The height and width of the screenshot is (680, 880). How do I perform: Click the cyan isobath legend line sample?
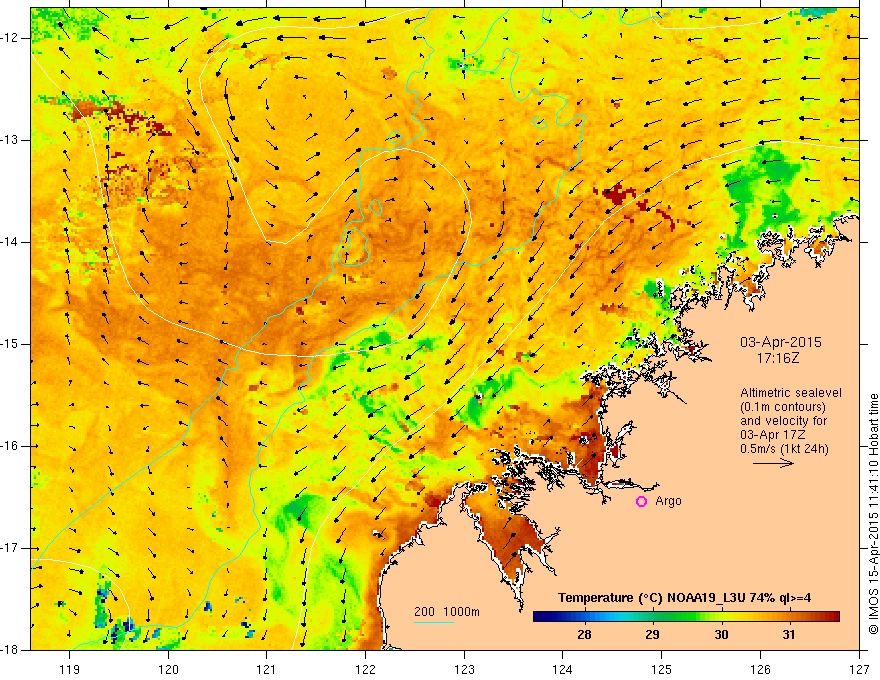(434, 622)
